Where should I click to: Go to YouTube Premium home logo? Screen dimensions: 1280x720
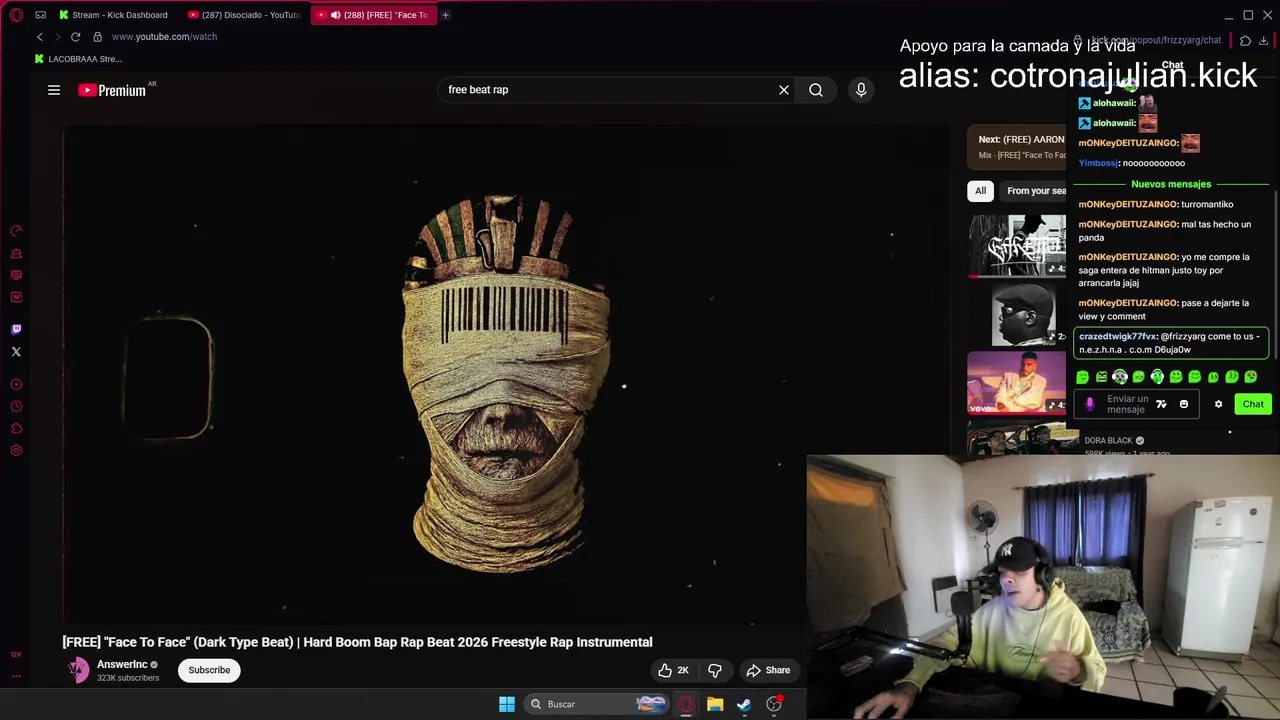coord(112,90)
